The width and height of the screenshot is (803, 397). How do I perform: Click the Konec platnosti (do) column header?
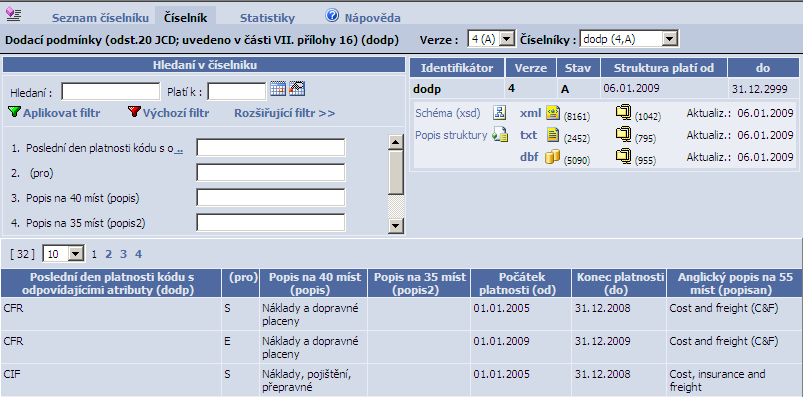(x=618, y=283)
